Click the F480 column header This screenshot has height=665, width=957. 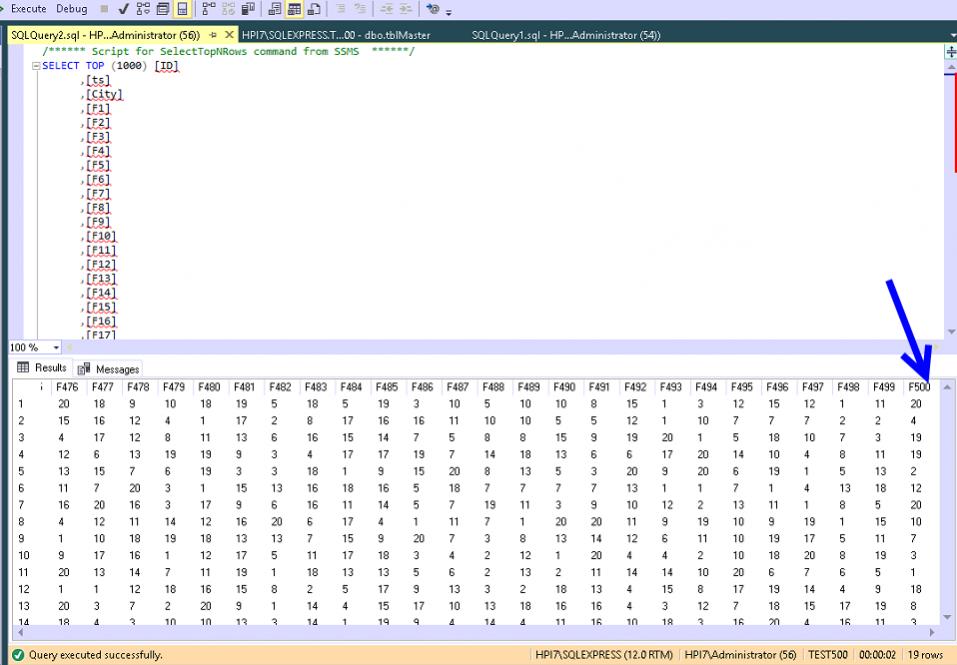point(209,387)
